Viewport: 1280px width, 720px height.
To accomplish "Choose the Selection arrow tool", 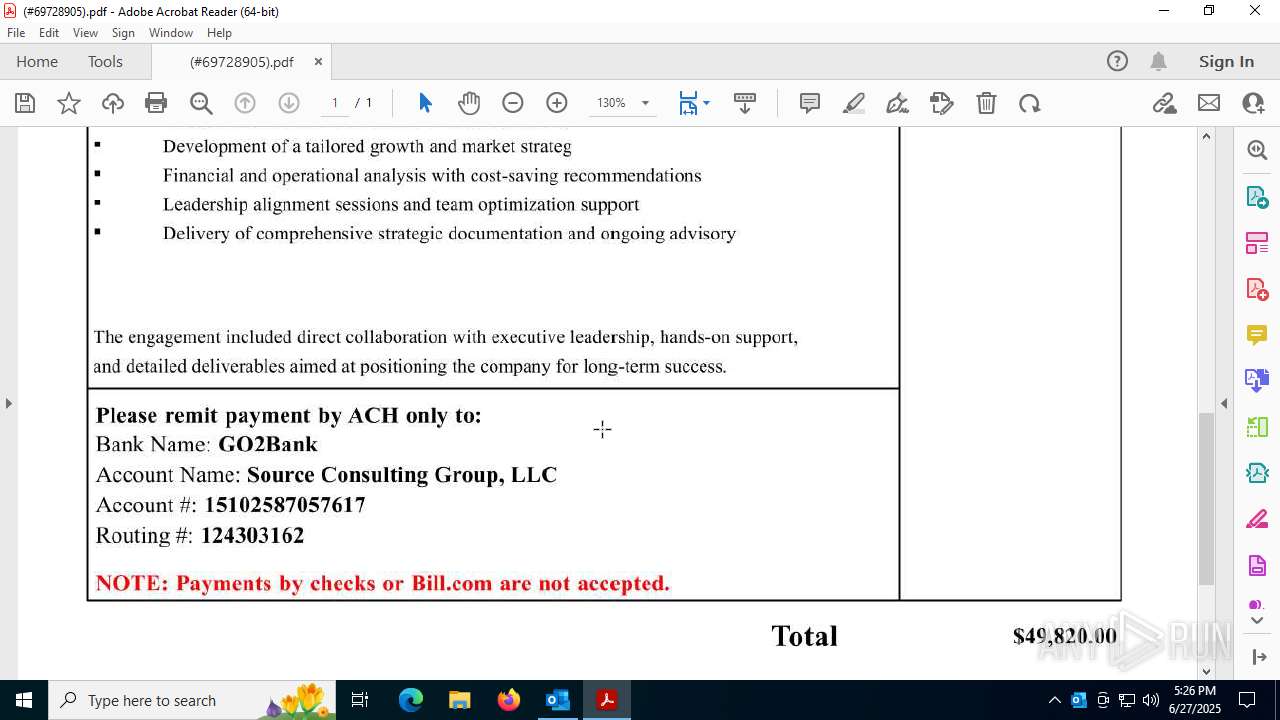I will 425,103.
